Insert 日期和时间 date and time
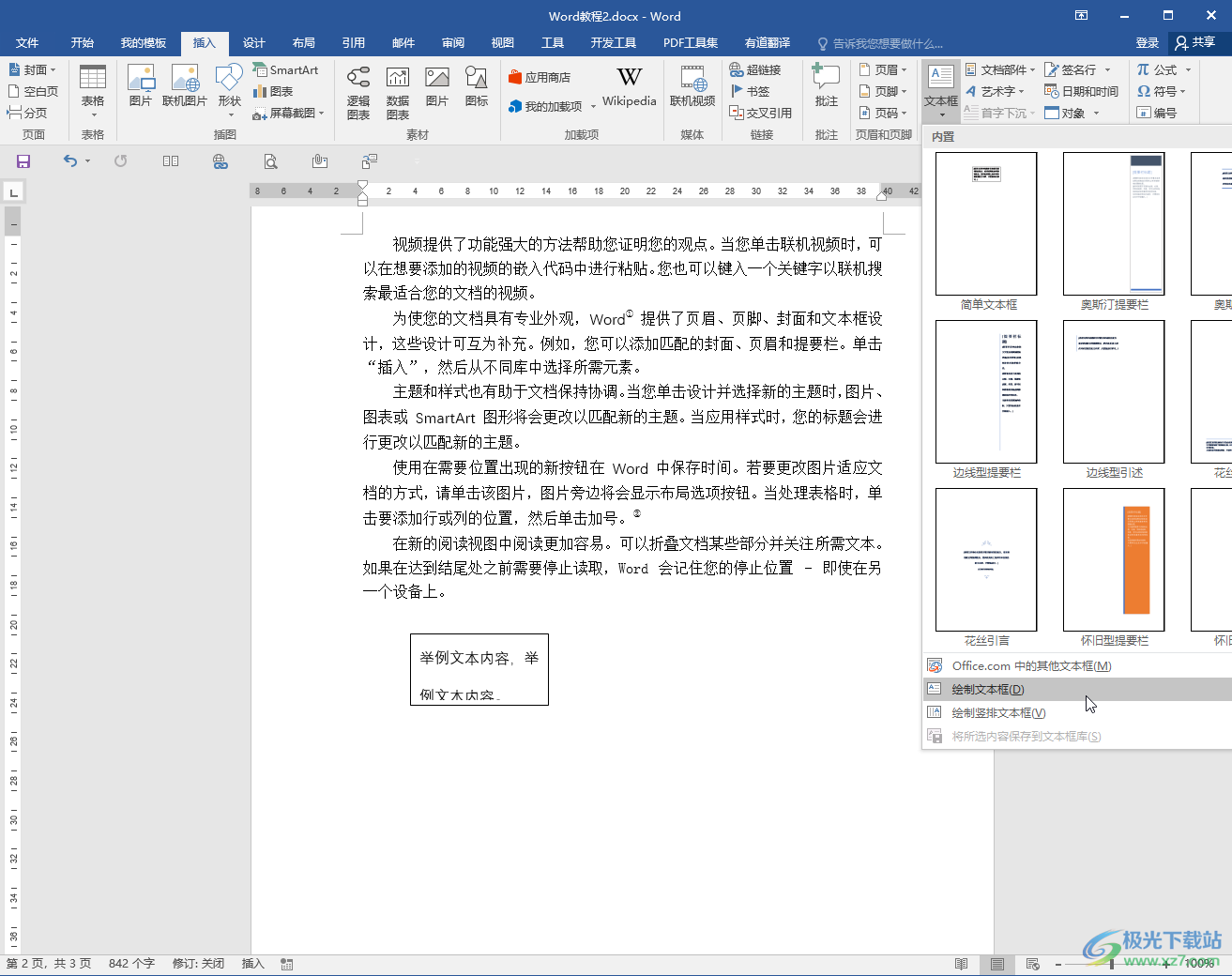Viewport: 1232px width, 976px height. click(1082, 91)
